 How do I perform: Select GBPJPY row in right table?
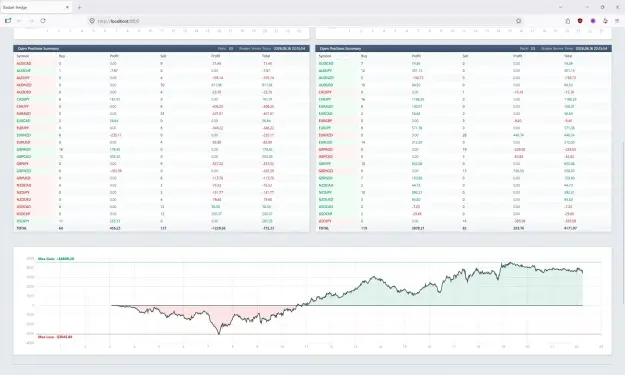(x=464, y=164)
